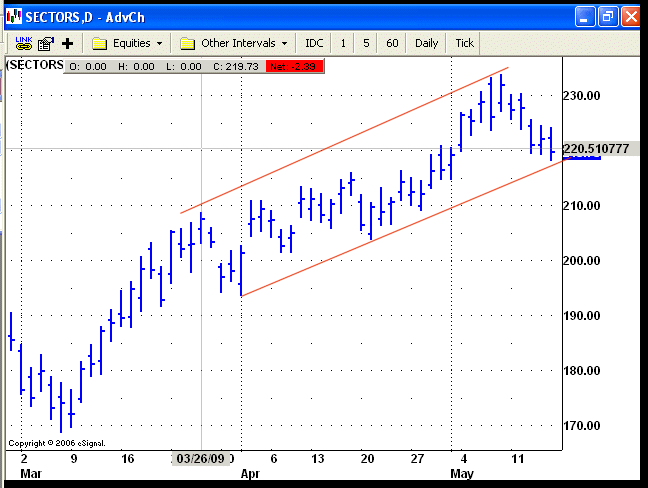Click the 190.00 price axis label

coord(581,316)
